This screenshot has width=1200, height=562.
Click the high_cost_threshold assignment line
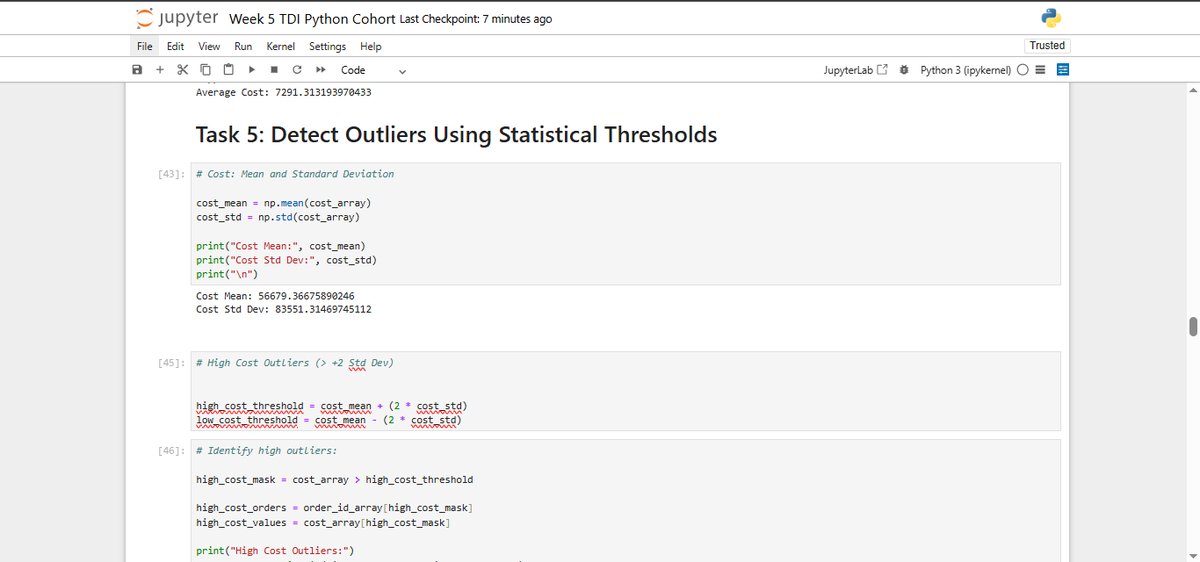332,407
